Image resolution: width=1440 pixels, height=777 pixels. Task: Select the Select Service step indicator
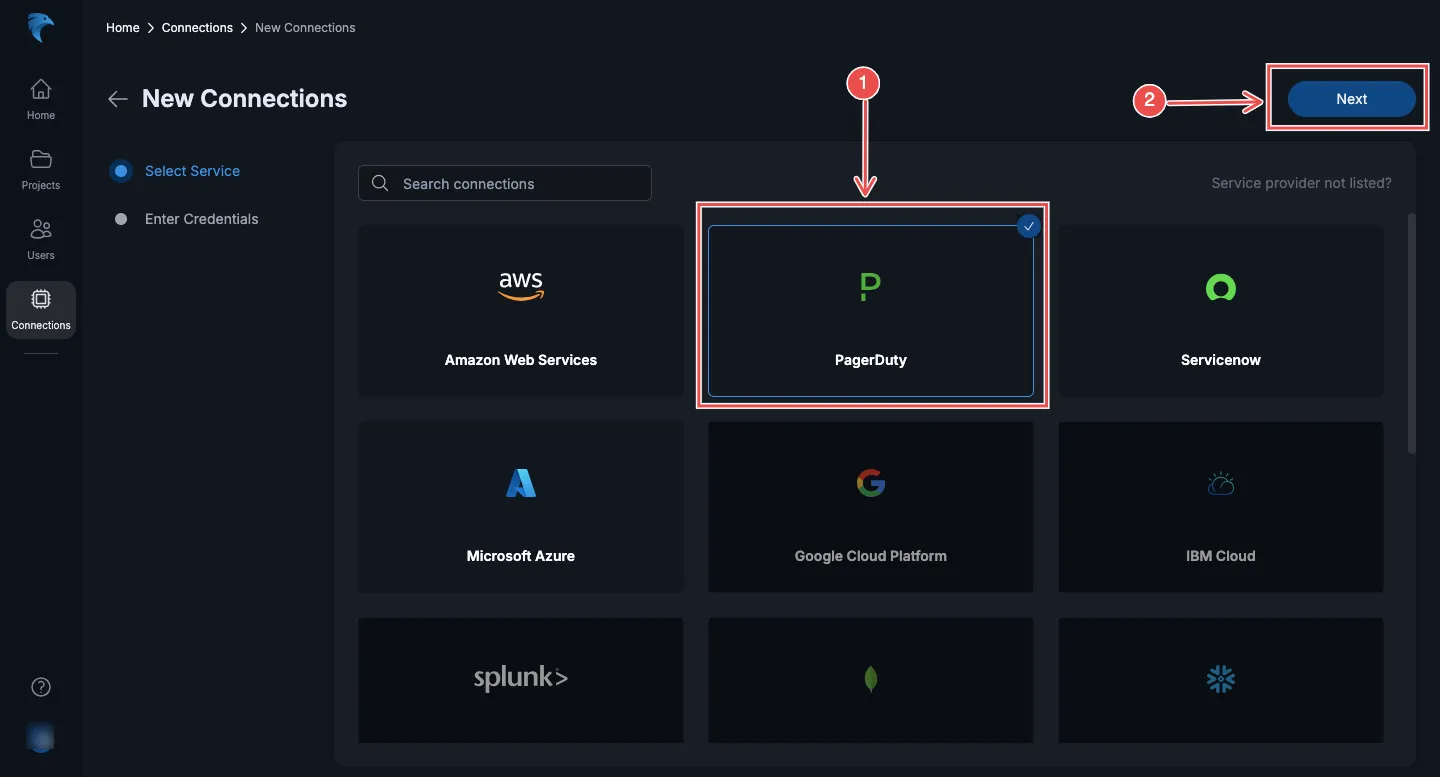coord(121,171)
